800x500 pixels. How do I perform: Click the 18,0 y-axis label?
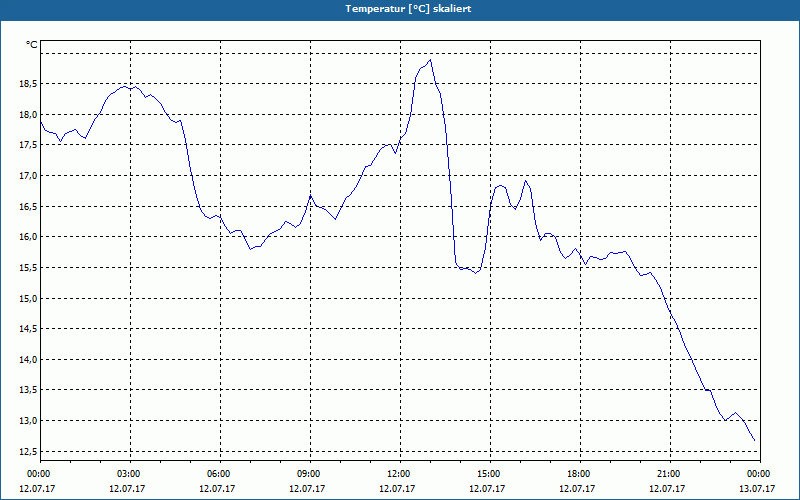point(29,114)
